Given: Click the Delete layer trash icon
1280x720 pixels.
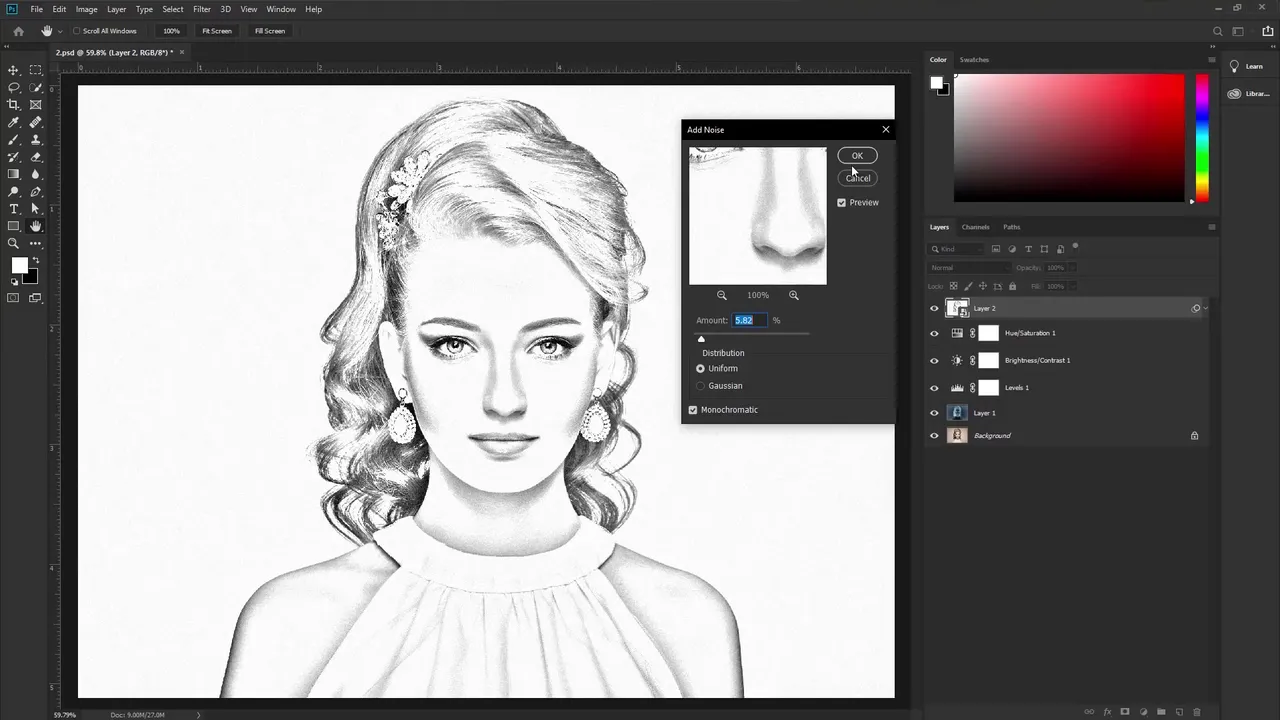Looking at the screenshot, I should point(1196,712).
